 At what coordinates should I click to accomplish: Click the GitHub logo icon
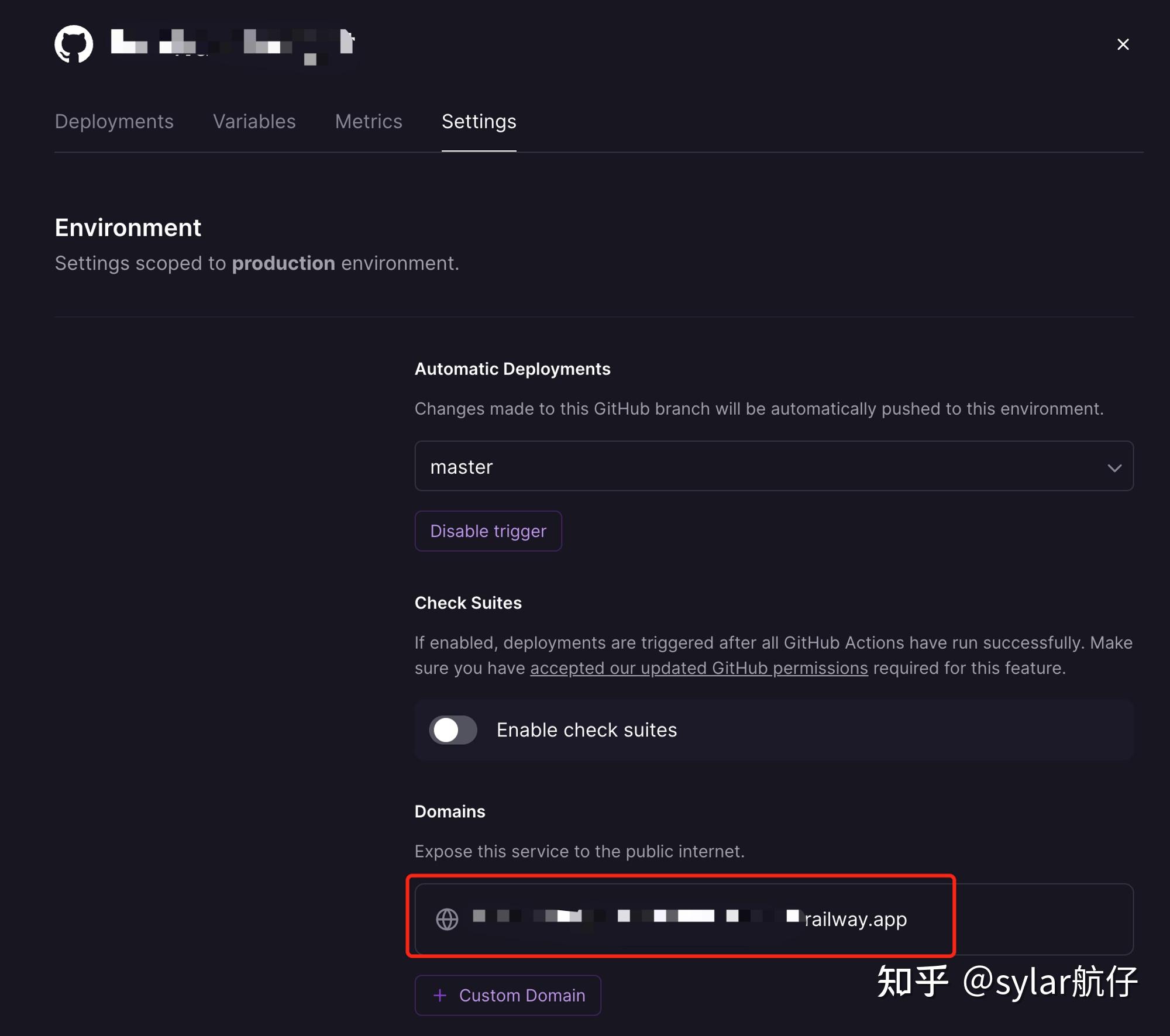(x=74, y=44)
